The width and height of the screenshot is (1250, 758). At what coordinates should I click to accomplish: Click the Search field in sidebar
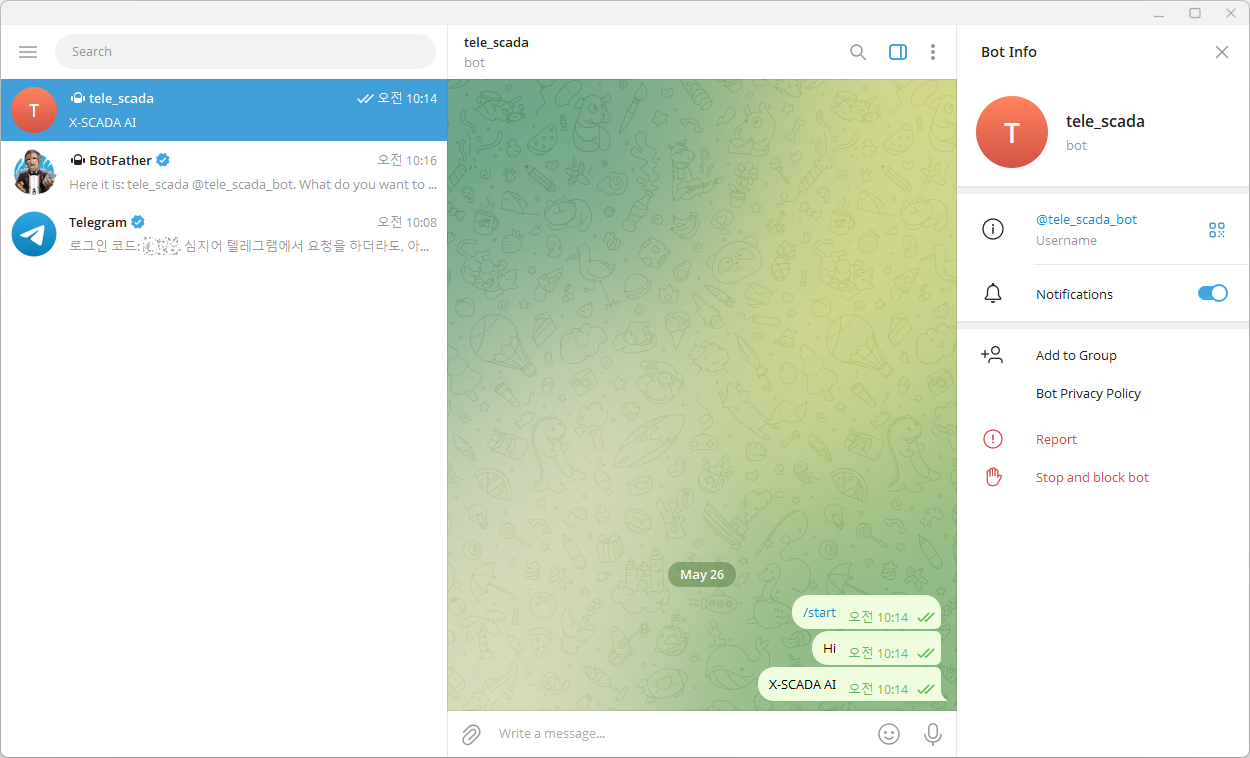[245, 52]
